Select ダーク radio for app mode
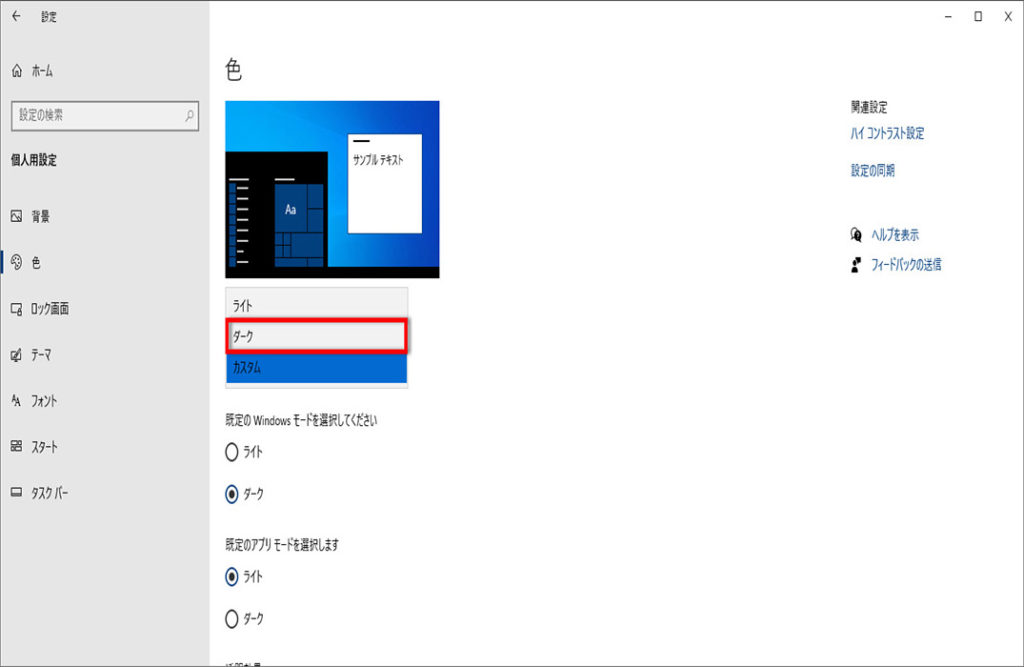Viewport: 1024px width, 667px height. coord(233,619)
